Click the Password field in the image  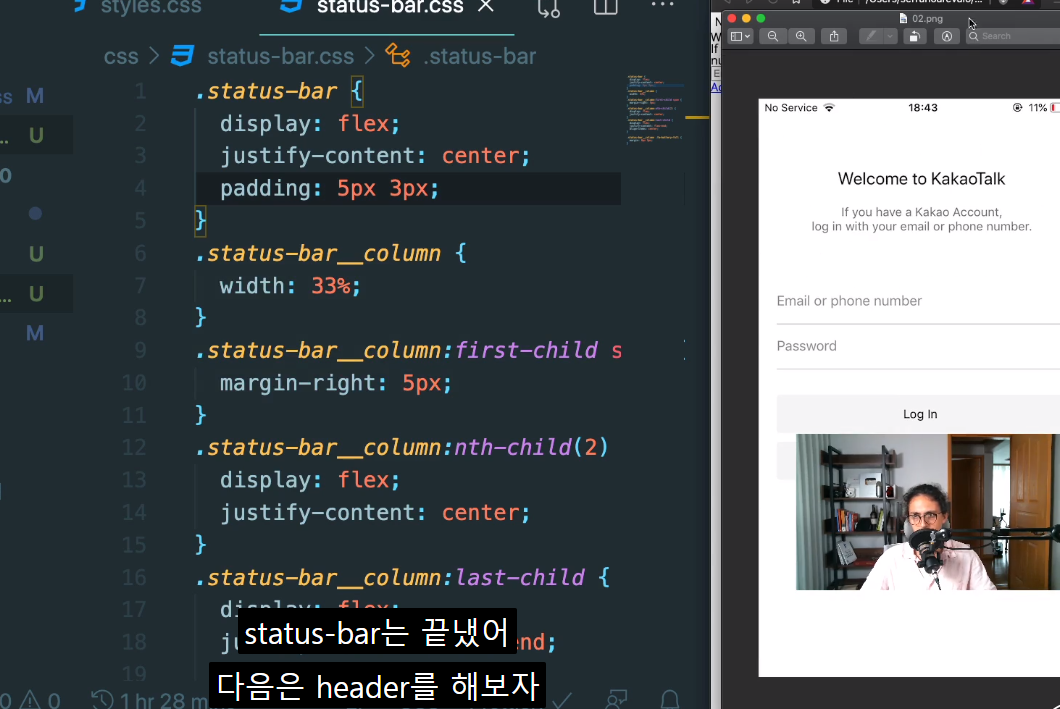[918, 347]
